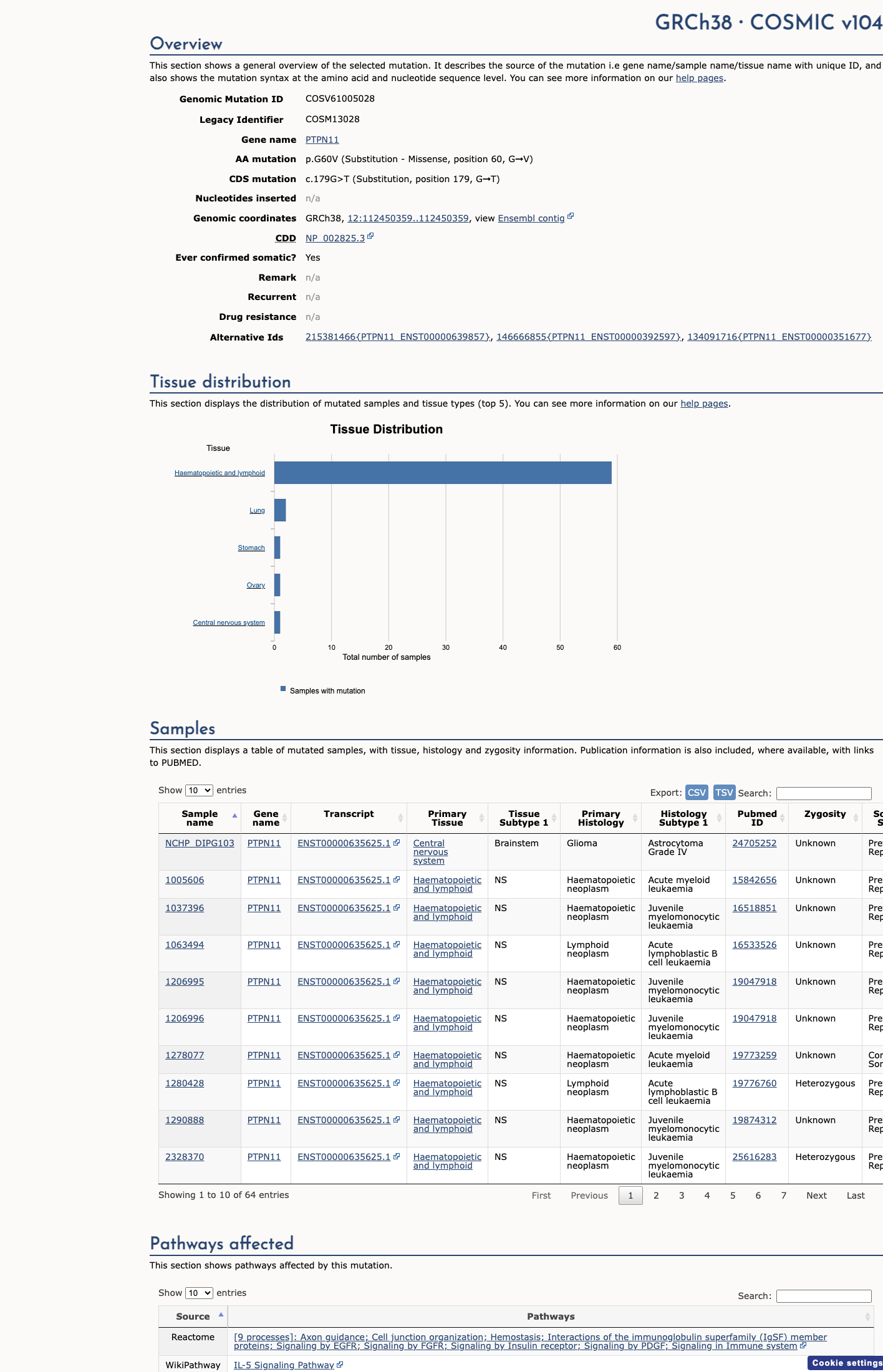Image resolution: width=883 pixels, height=1372 pixels.
Task: Select Haematopoietic and lymphoid chart label
Action: 220,473
